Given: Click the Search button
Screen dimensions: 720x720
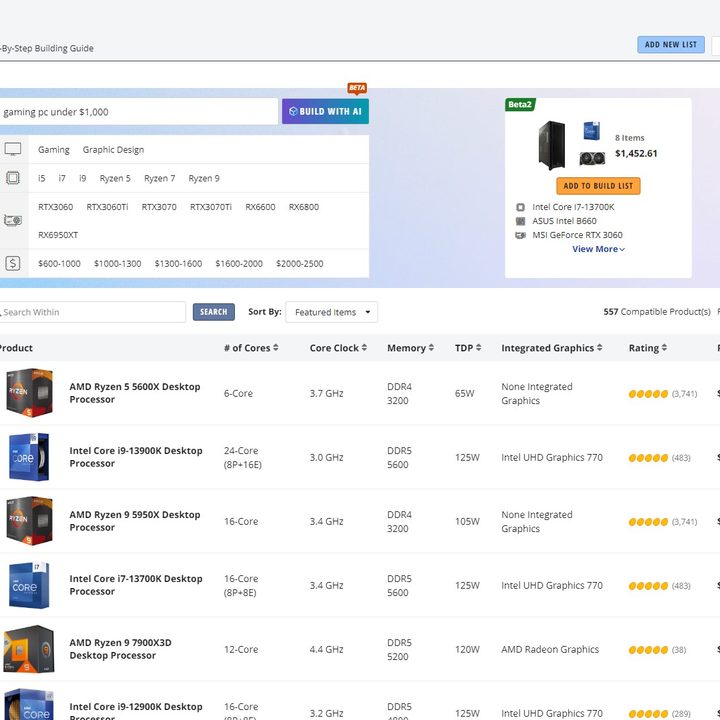Looking at the screenshot, I should coord(214,312).
